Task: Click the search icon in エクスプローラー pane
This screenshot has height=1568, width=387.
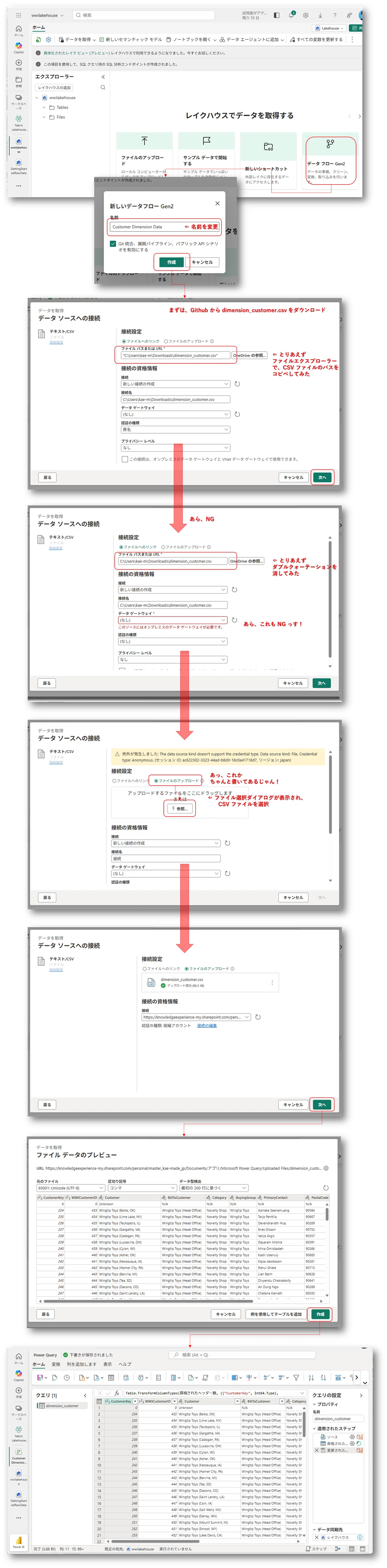Action: 103,88
